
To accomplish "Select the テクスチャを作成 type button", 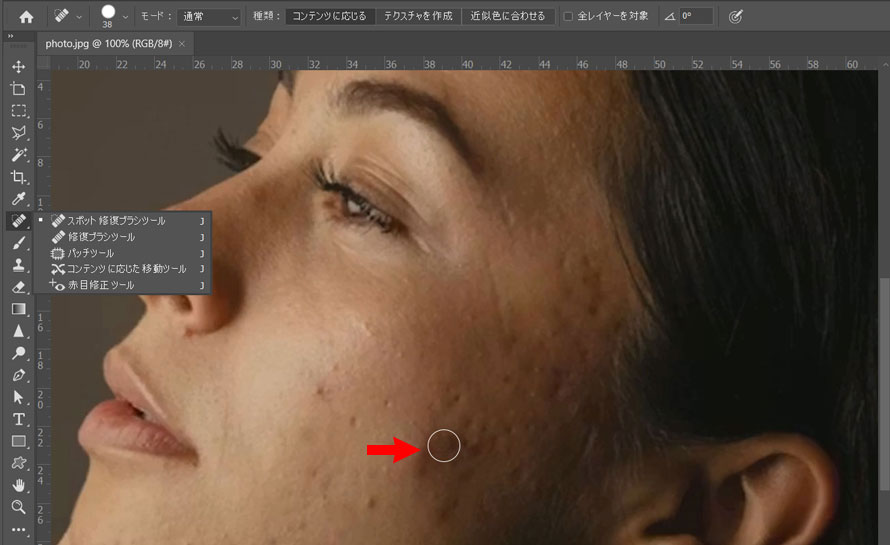I will tap(418, 16).
